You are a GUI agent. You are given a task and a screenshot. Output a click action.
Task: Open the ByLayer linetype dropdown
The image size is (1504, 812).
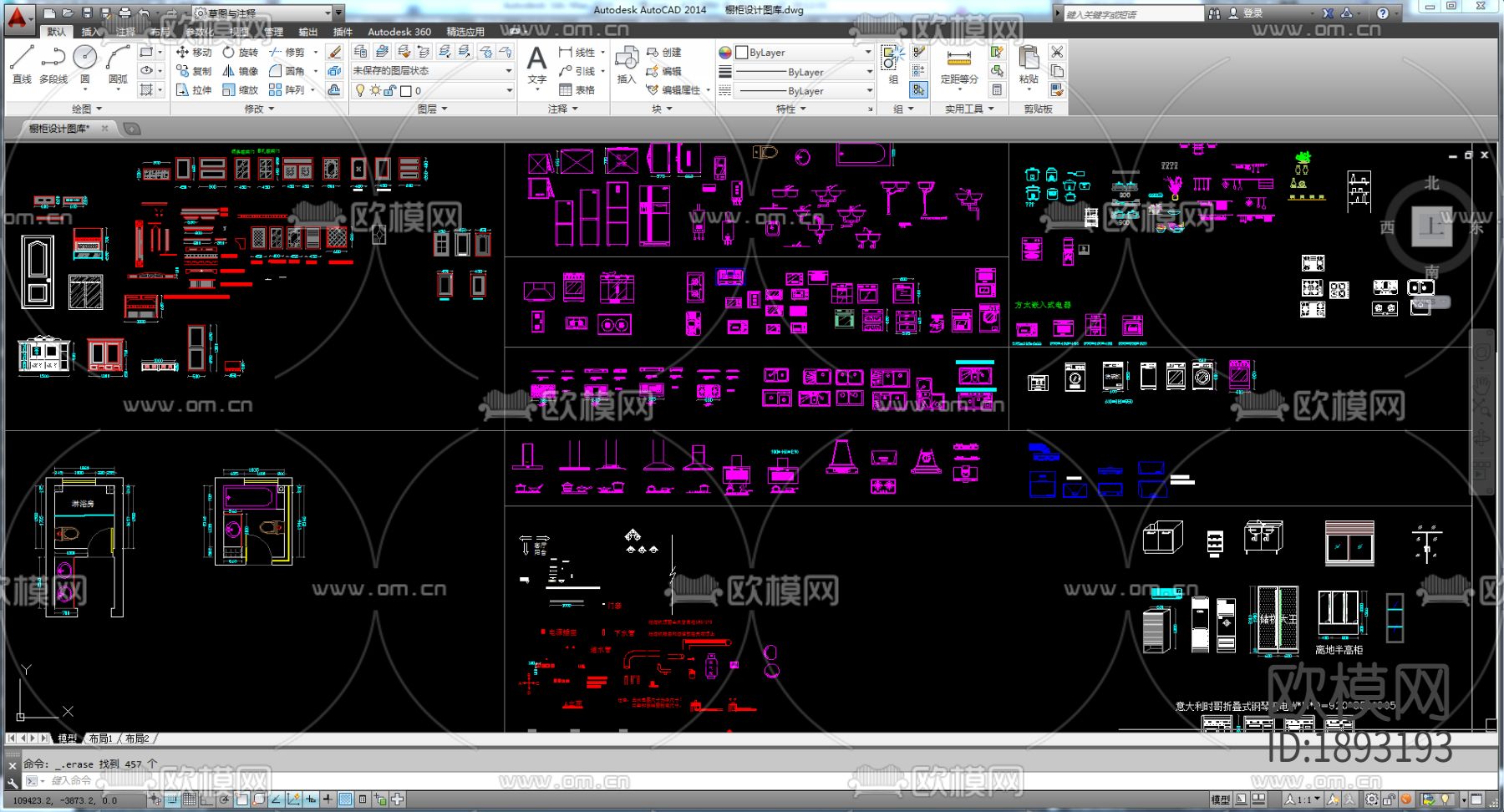click(804, 91)
